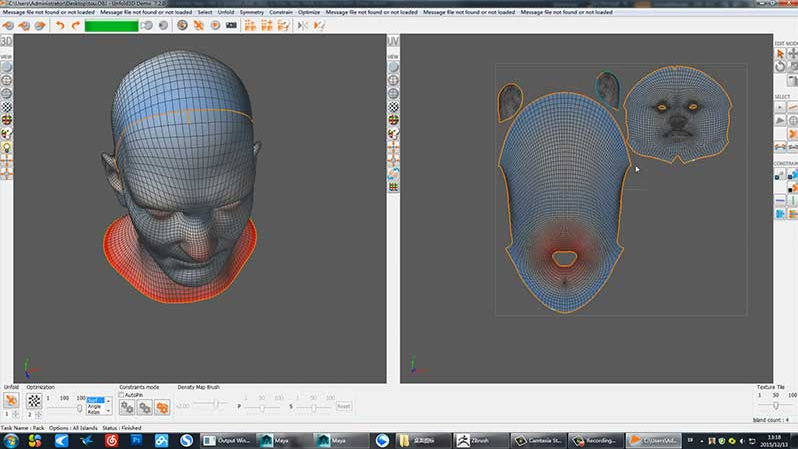Open Windows Start button
The height and width of the screenshot is (449, 798).
pyautogui.click(x=11, y=441)
